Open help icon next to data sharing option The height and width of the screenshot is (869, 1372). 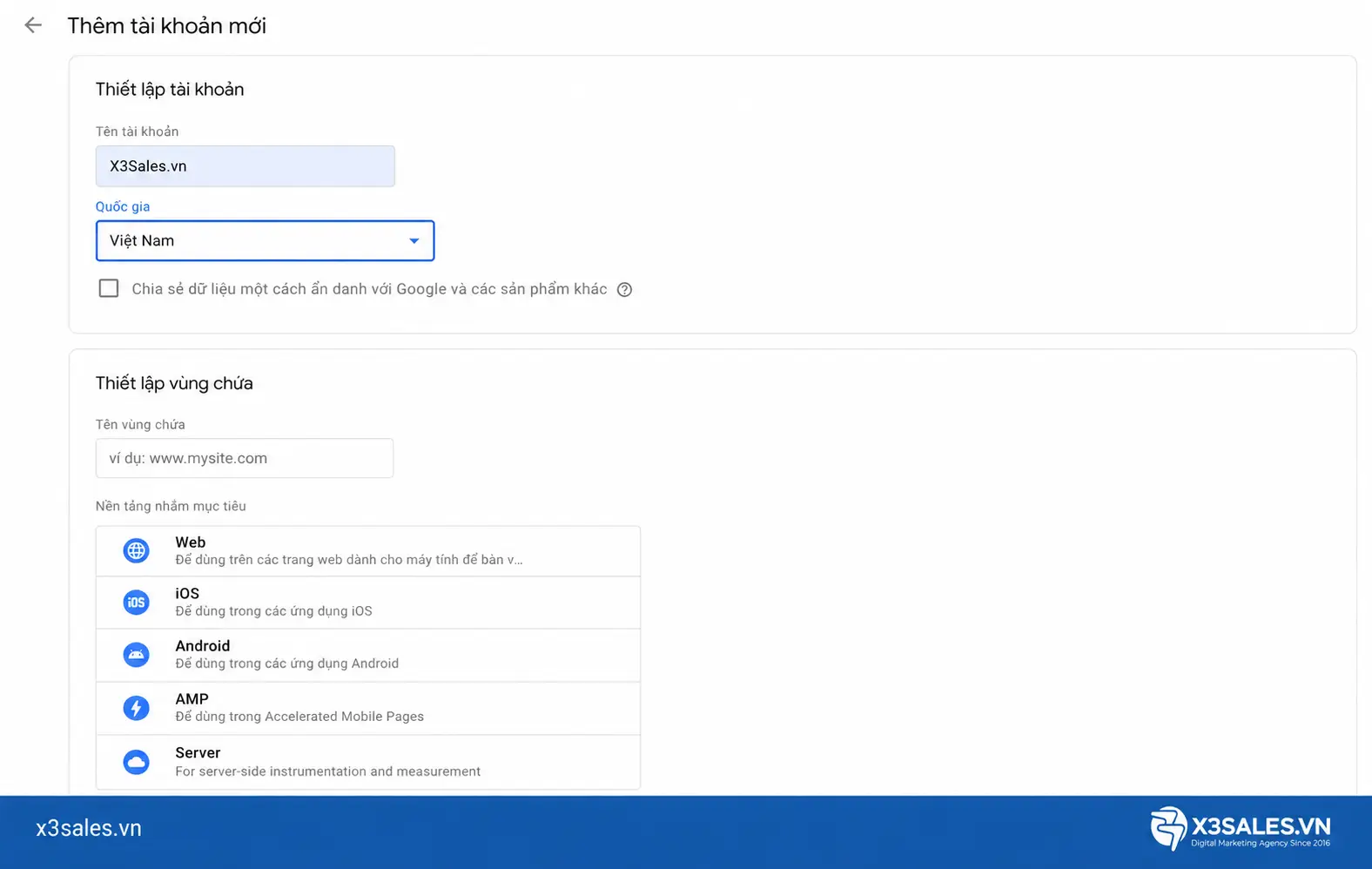pos(624,290)
